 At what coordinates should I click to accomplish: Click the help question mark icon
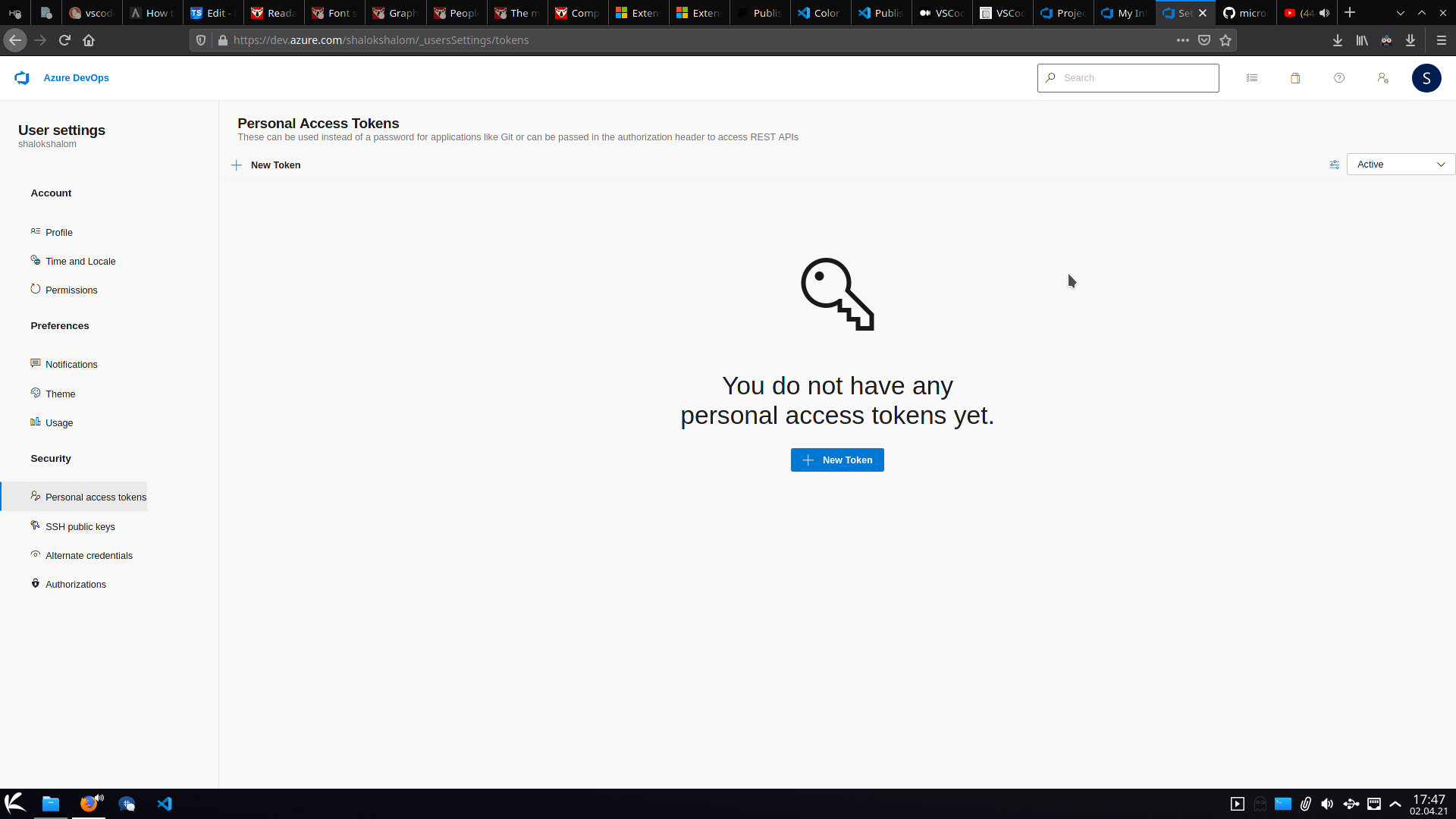click(x=1339, y=78)
